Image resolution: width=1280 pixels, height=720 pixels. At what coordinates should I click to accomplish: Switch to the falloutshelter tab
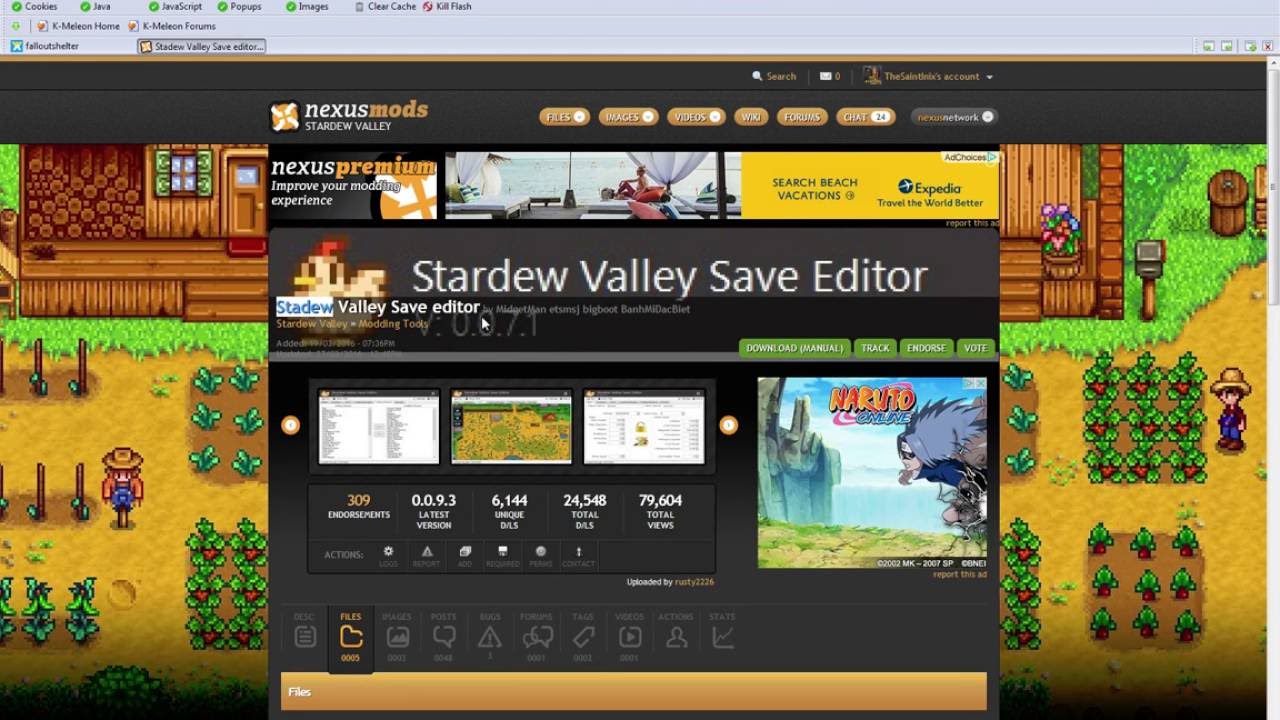45,46
